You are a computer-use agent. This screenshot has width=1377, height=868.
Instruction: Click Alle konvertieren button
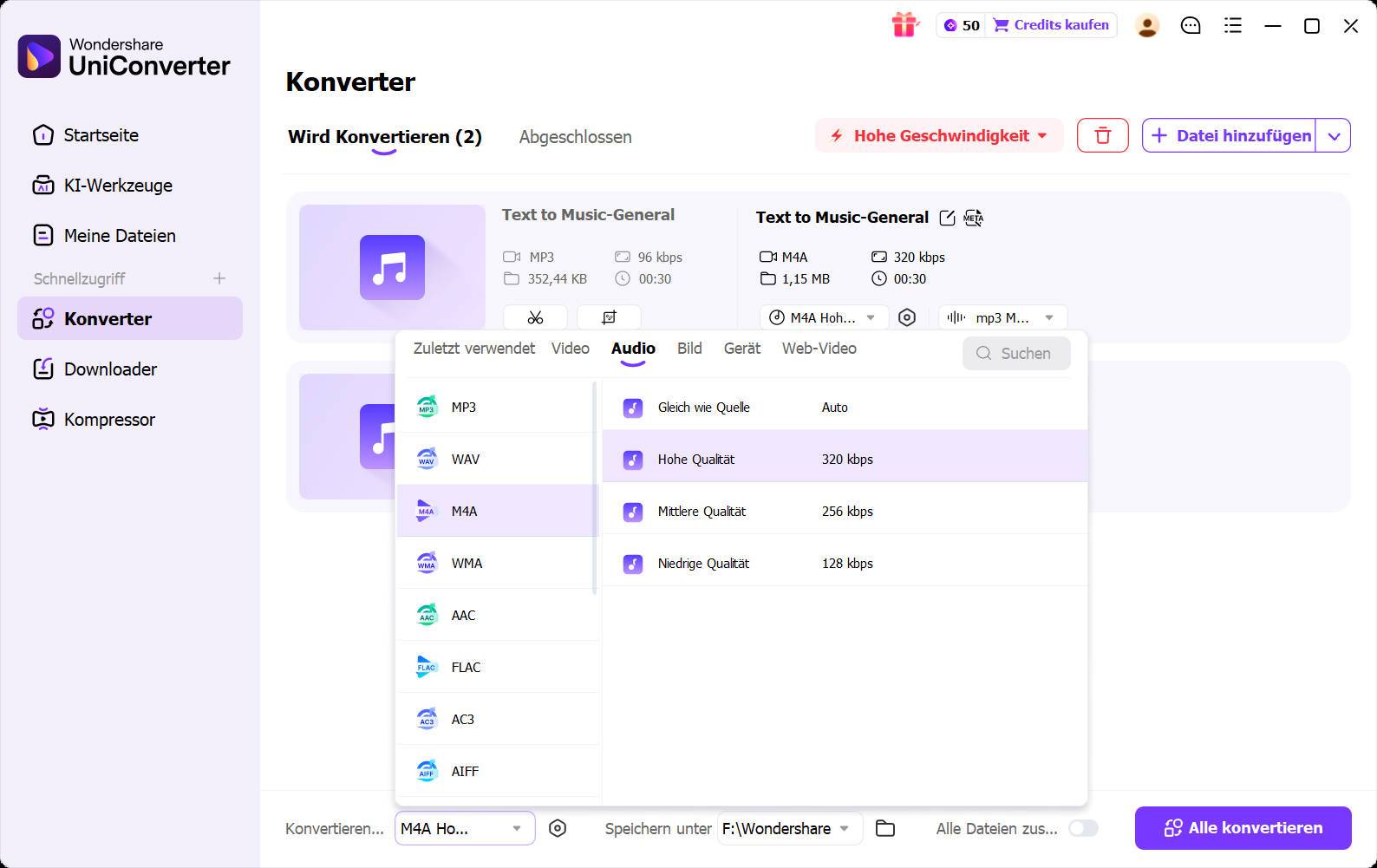click(x=1243, y=828)
